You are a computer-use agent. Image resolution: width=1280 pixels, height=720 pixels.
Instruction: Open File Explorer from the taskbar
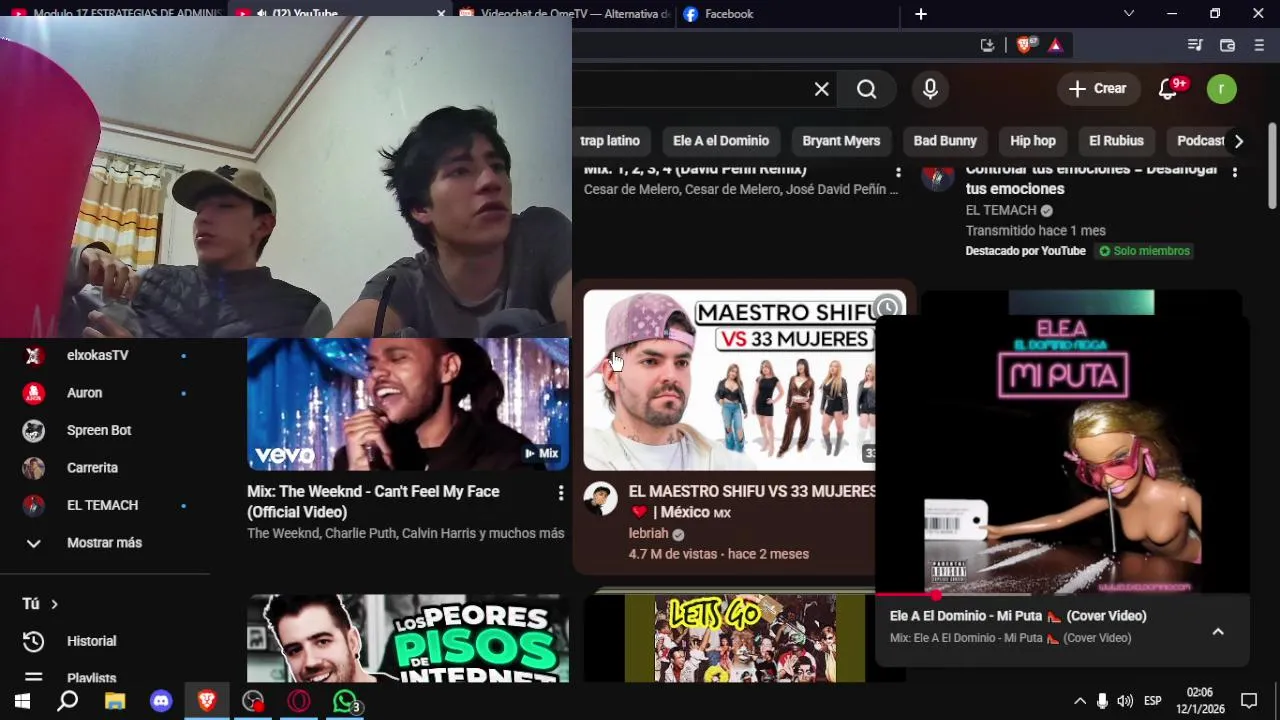115,702
